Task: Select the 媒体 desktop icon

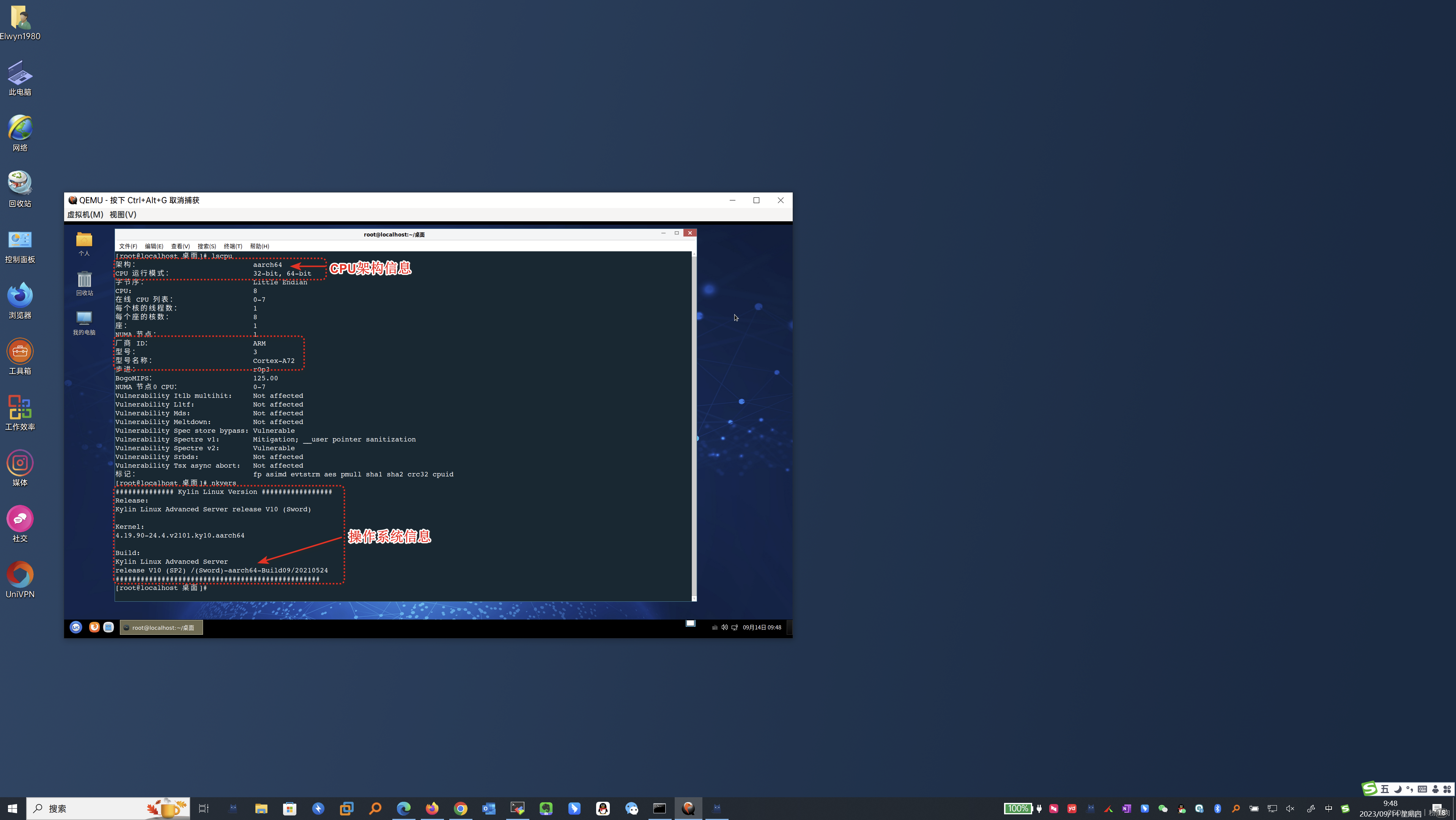Action: coord(20,469)
